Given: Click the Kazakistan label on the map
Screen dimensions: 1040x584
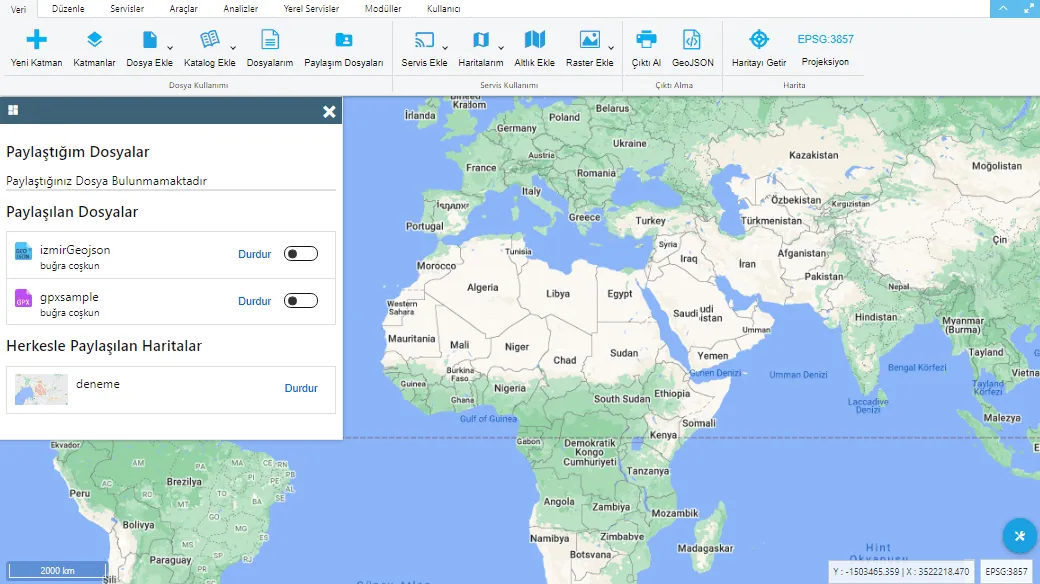Looking at the screenshot, I should pos(813,155).
